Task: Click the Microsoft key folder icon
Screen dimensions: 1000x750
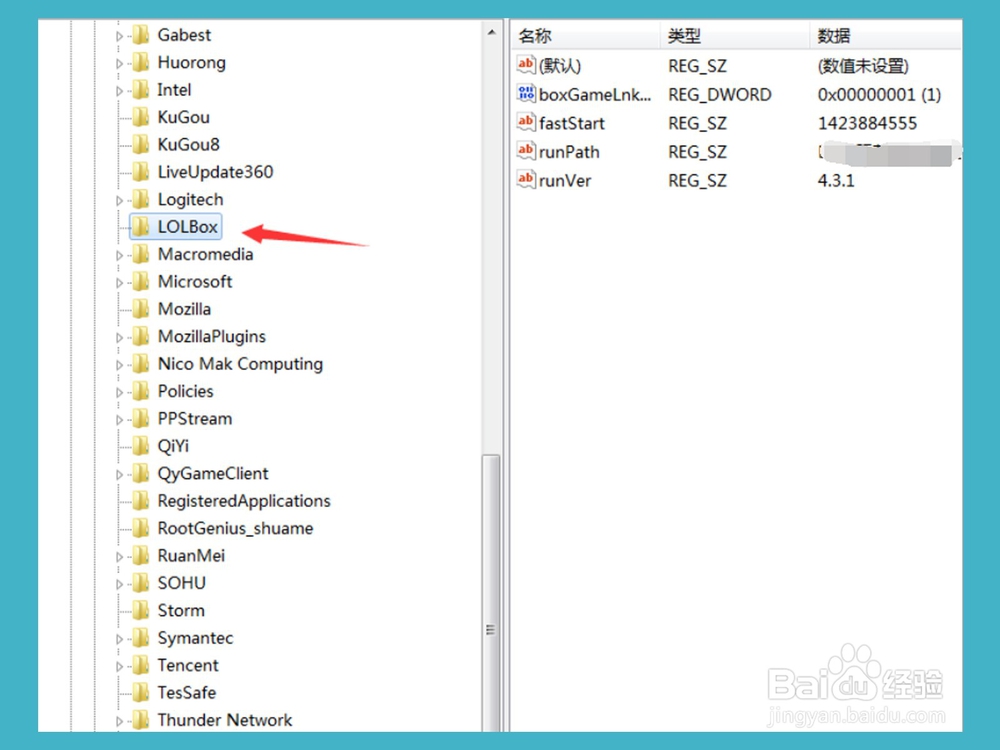Action: tap(139, 281)
